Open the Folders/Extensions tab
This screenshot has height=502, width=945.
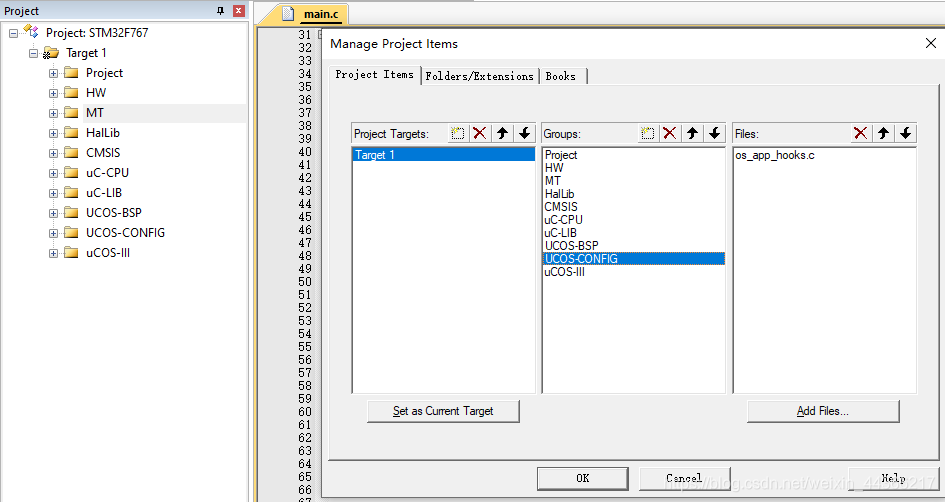(x=480, y=76)
